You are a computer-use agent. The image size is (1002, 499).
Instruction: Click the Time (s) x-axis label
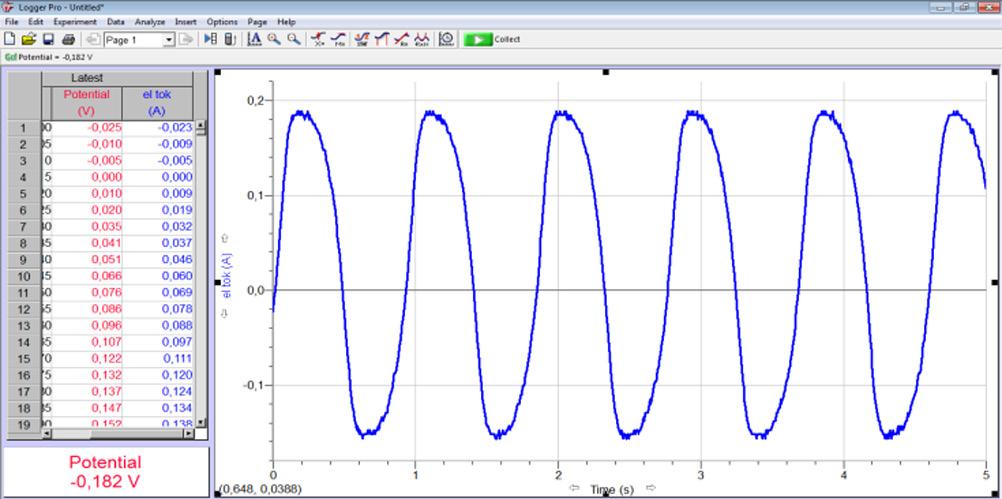click(x=612, y=490)
